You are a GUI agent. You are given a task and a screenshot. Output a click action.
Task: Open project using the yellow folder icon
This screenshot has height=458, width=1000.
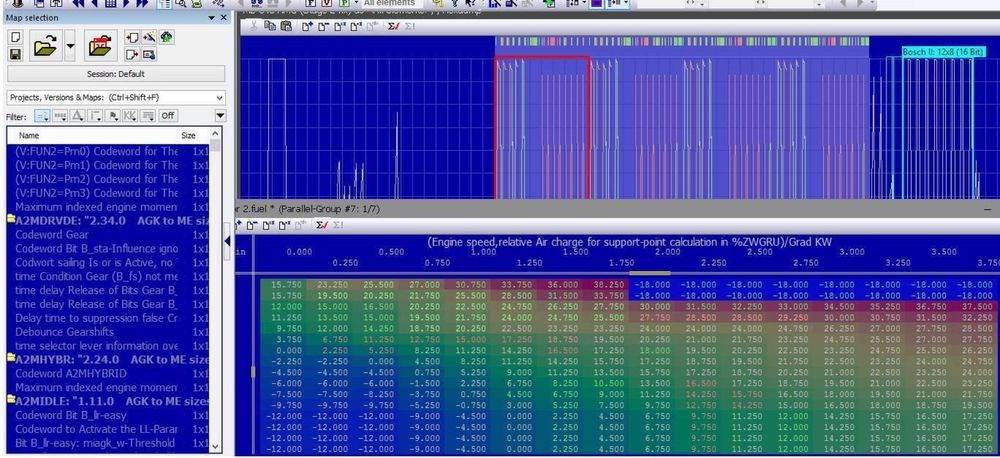pos(47,46)
